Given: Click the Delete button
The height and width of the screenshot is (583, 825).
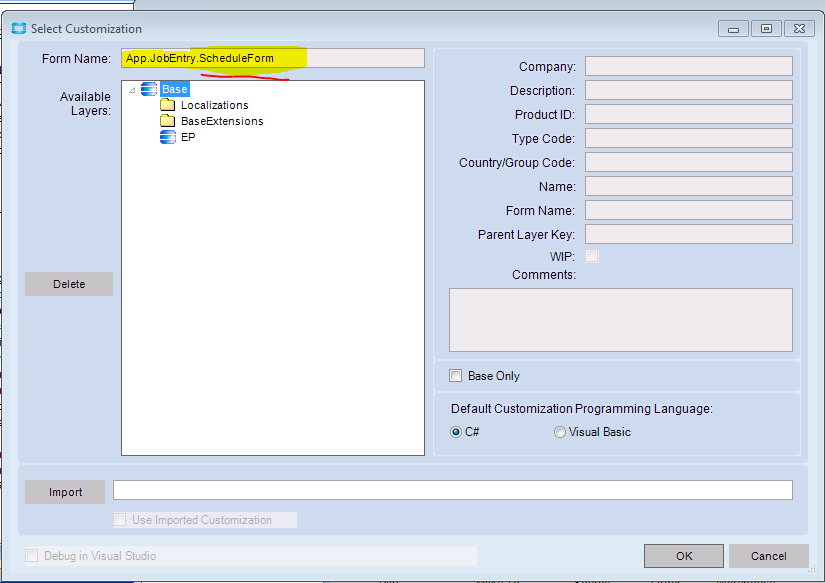Looking at the screenshot, I should [x=69, y=284].
